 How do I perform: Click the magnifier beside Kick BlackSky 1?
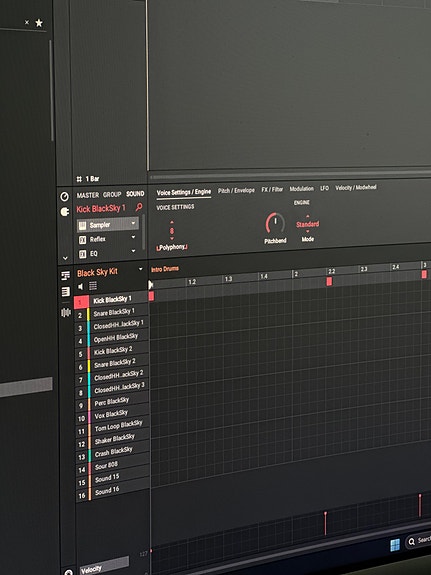(x=139, y=207)
